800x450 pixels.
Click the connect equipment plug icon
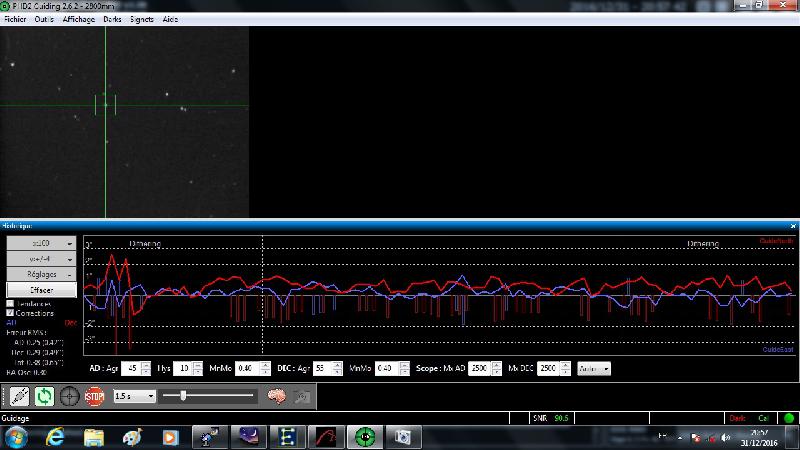point(19,396)
